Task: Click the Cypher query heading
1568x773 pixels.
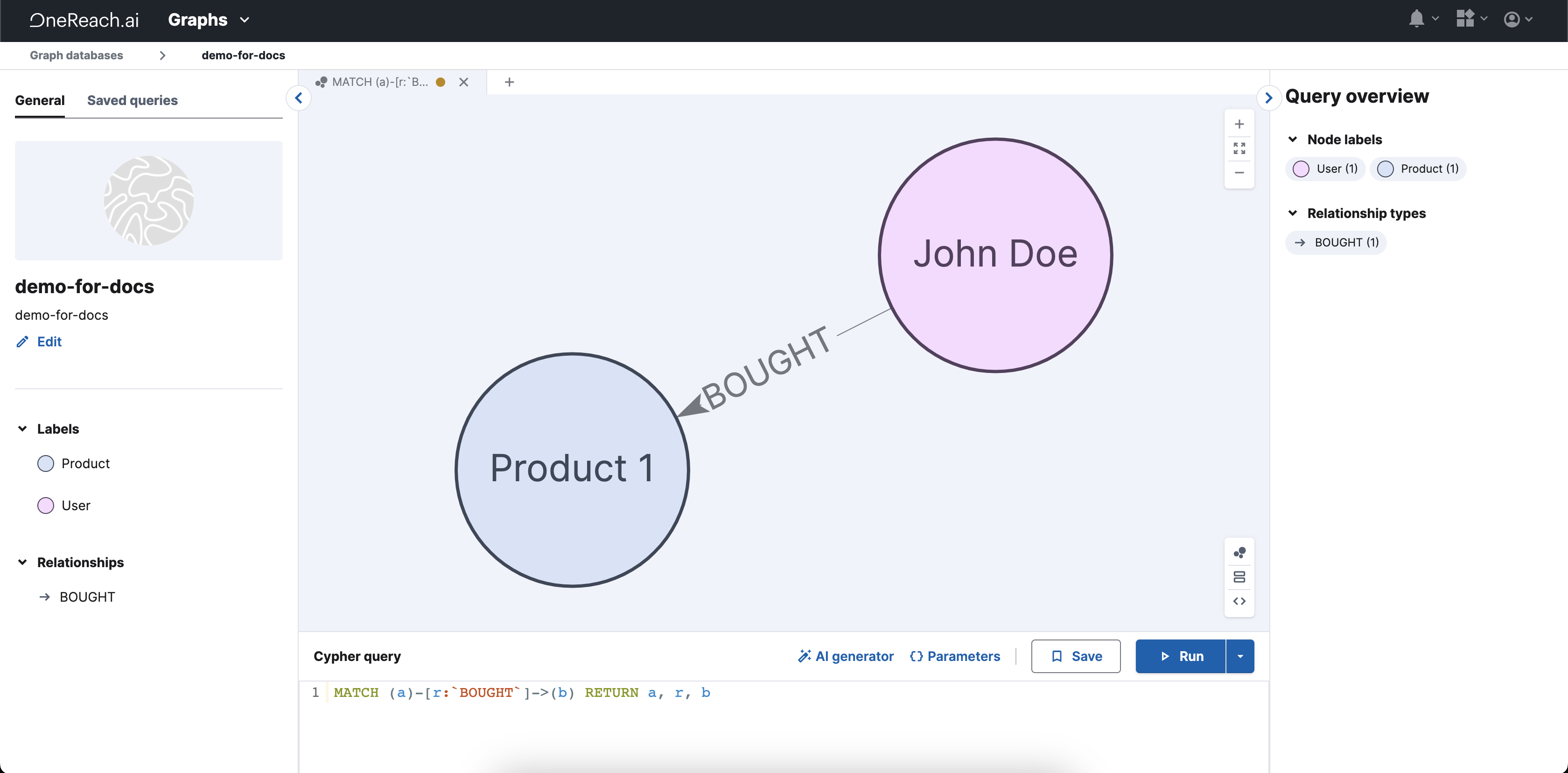Action: (357, 656)
